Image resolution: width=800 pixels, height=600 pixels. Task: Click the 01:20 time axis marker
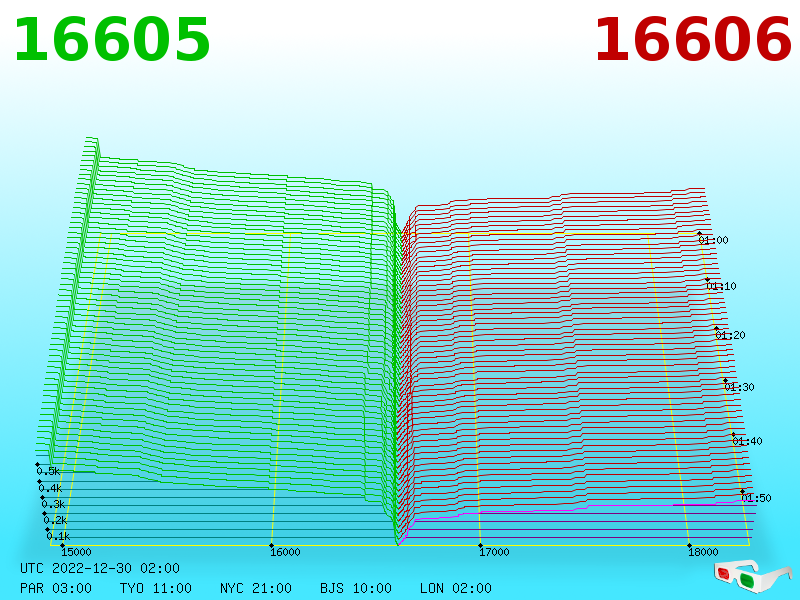[x=730, y=335]
